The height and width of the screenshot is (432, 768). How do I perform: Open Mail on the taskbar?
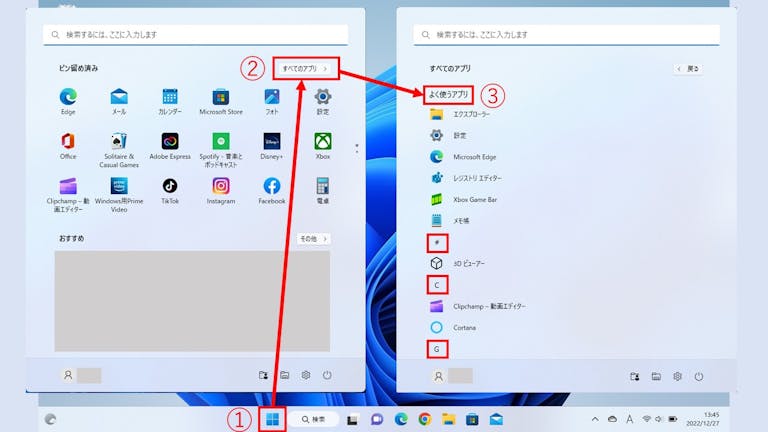coord(496,419)
